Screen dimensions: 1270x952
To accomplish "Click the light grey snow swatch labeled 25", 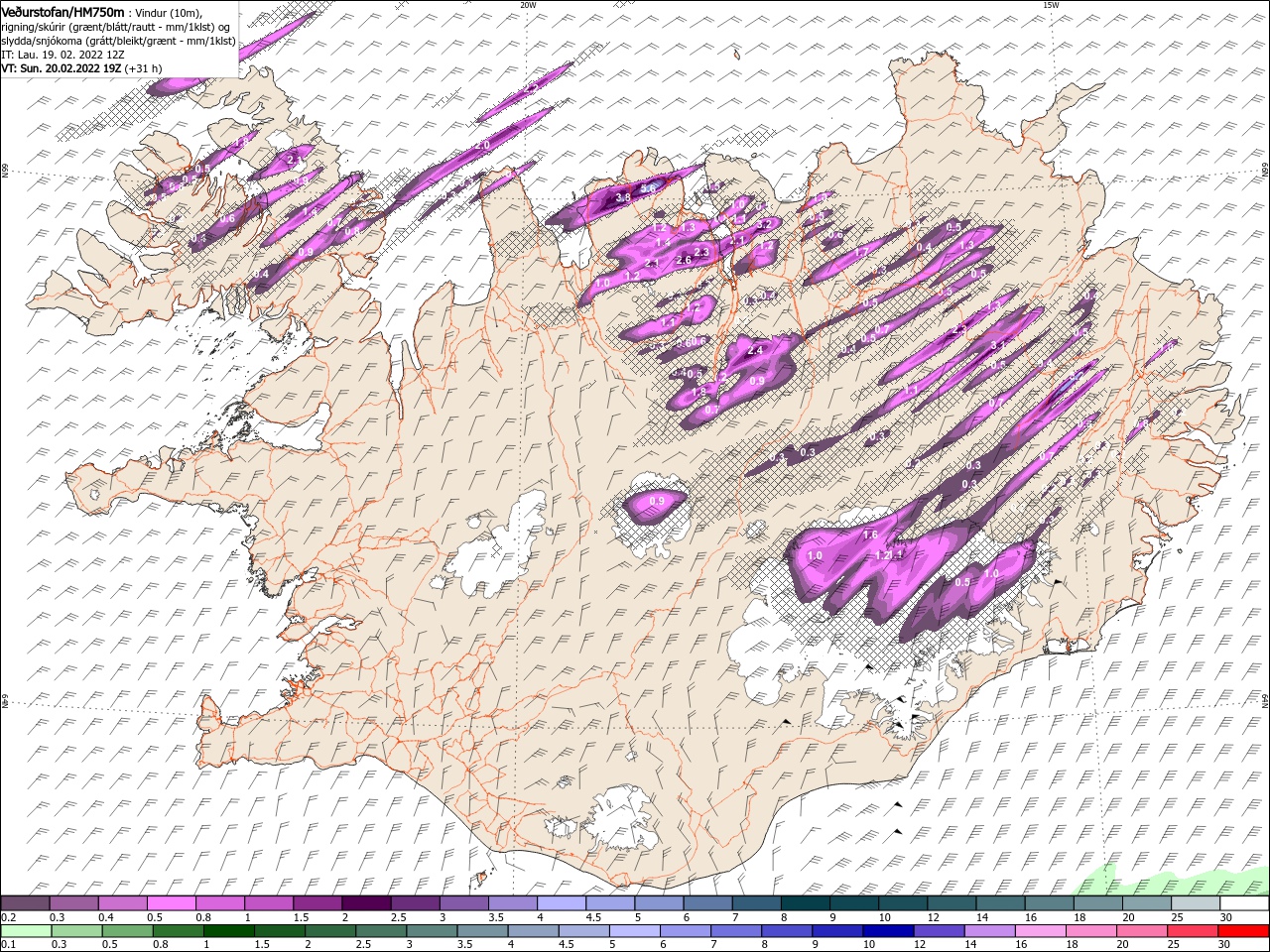I will point(1195,903).
